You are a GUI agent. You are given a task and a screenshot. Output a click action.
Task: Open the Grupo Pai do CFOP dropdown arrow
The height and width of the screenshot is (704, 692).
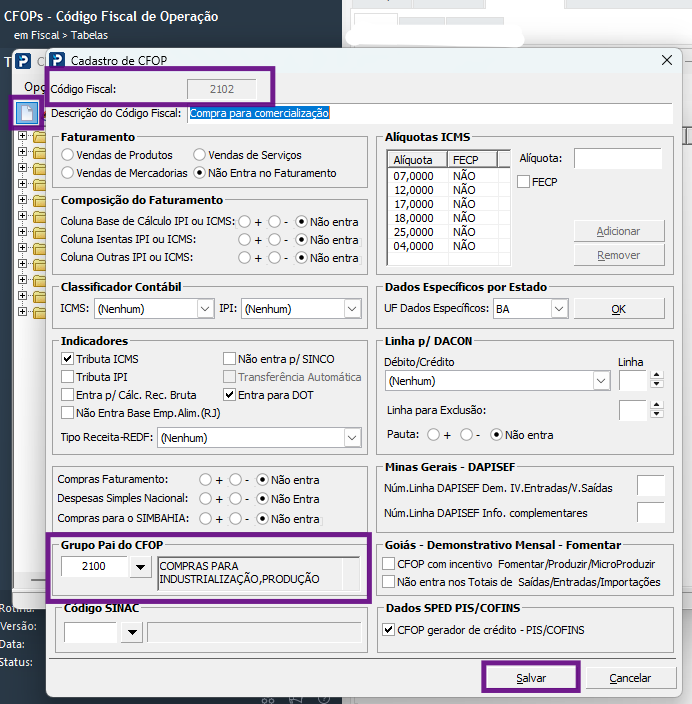pos(140,567)
